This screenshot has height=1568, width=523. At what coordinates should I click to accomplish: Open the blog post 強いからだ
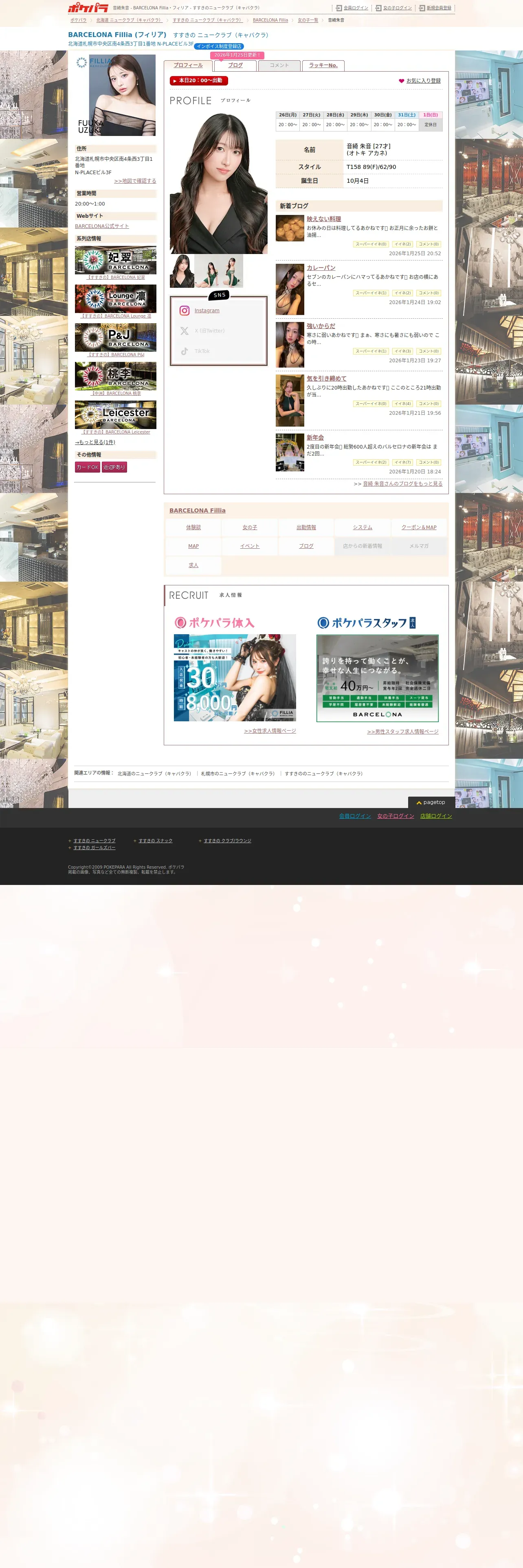(321, 326)
